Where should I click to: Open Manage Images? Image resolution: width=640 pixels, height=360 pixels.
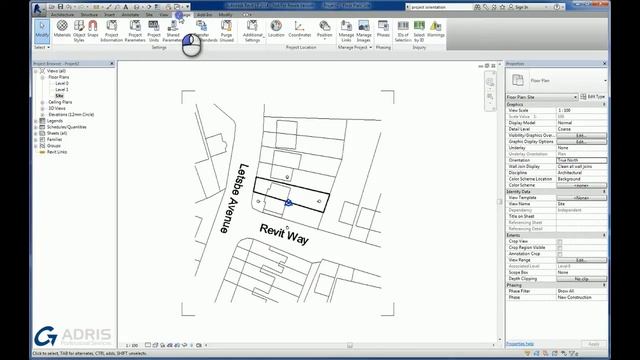[363, 31]
